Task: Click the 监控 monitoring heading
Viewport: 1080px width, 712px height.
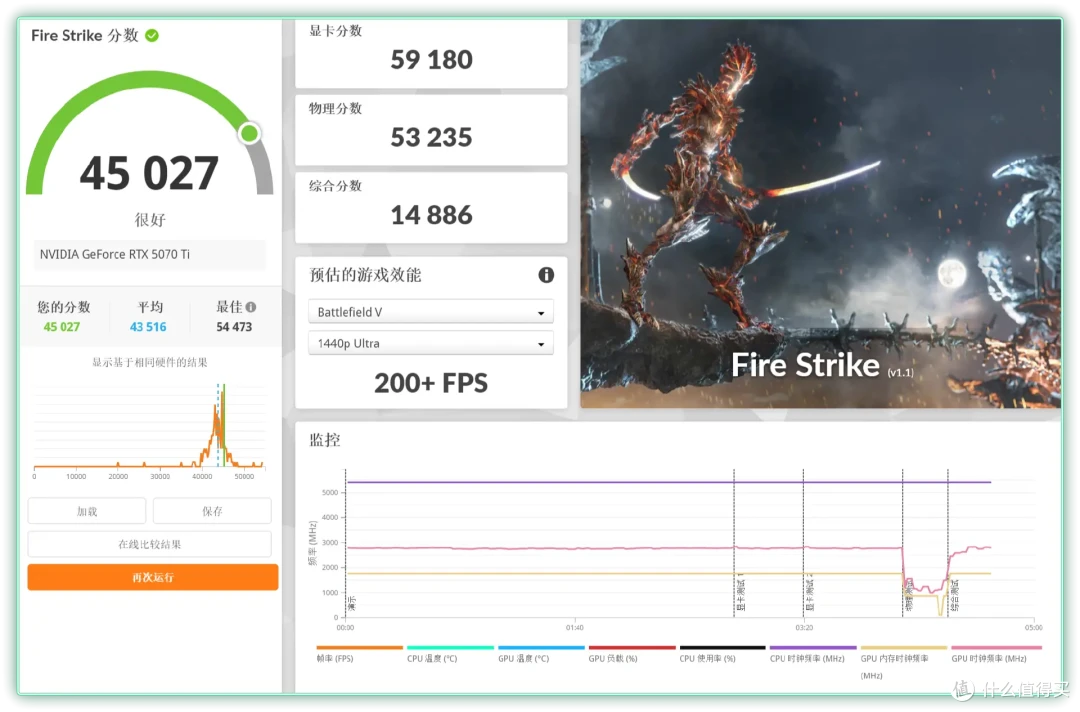Action: pyautogui.click(x=324, y=440)
